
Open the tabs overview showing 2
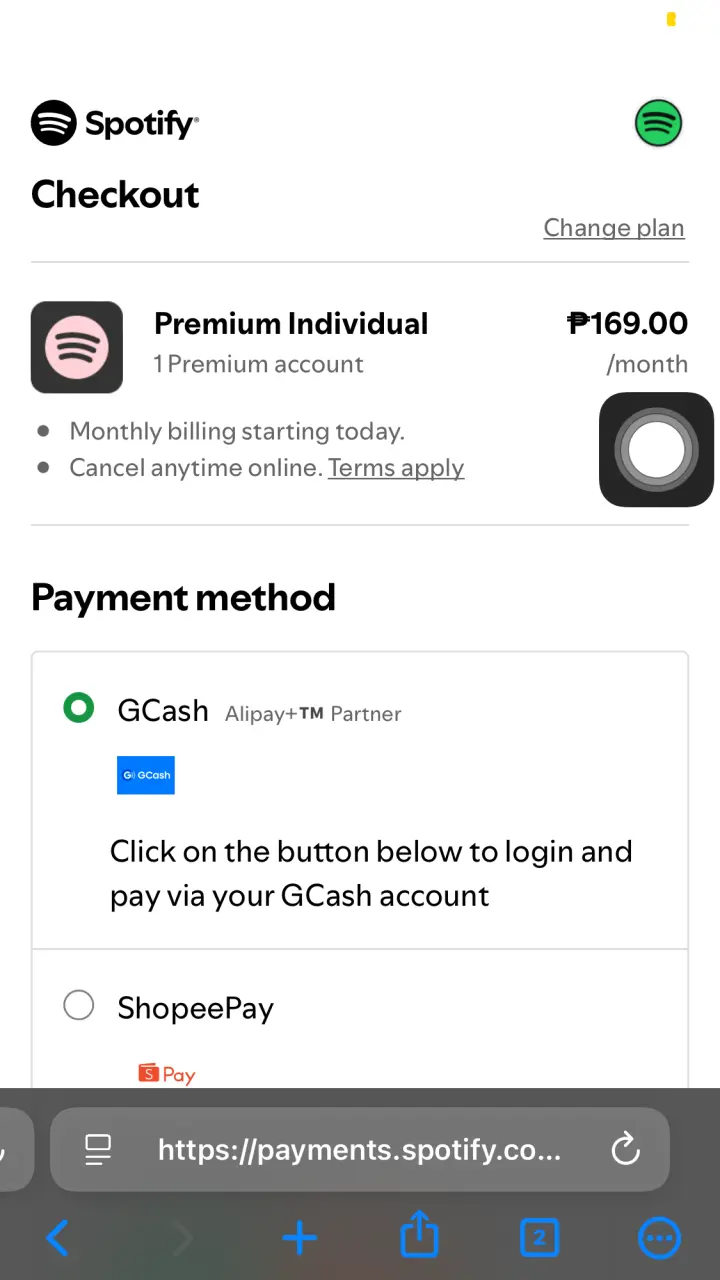coord(539,1238)
